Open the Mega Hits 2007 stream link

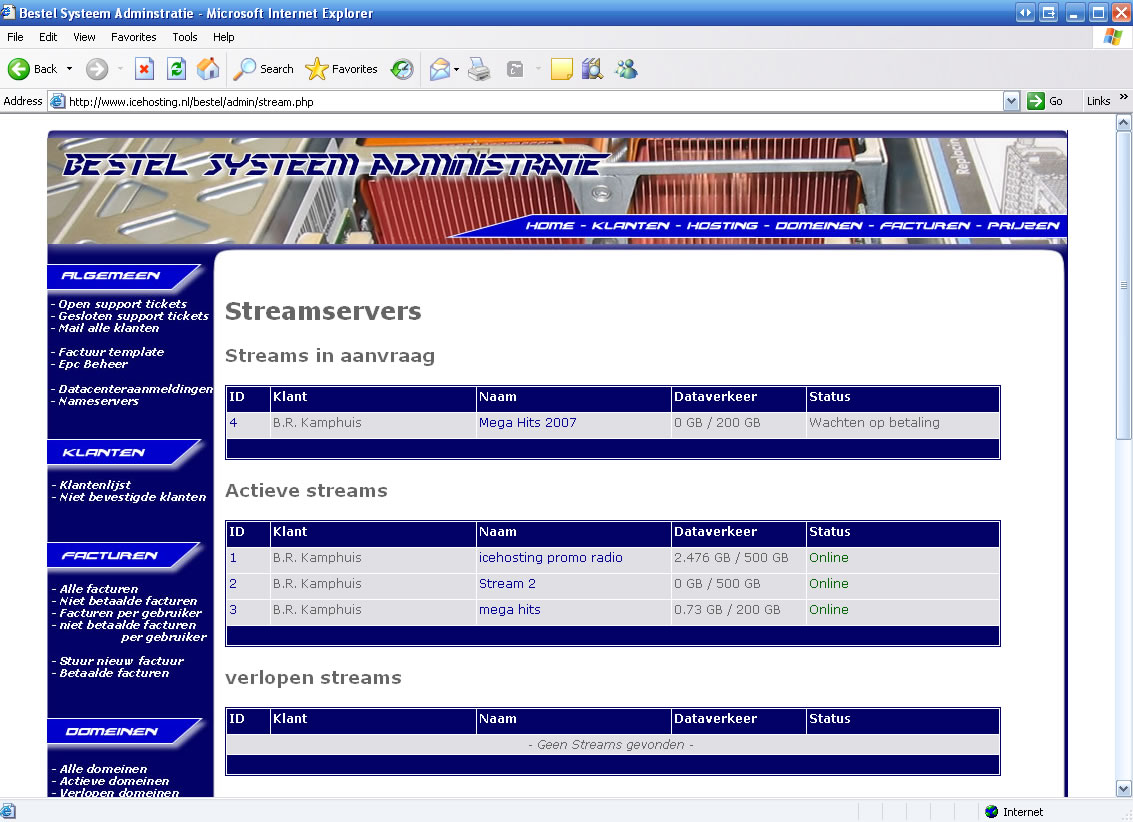(x=527, y=423)
